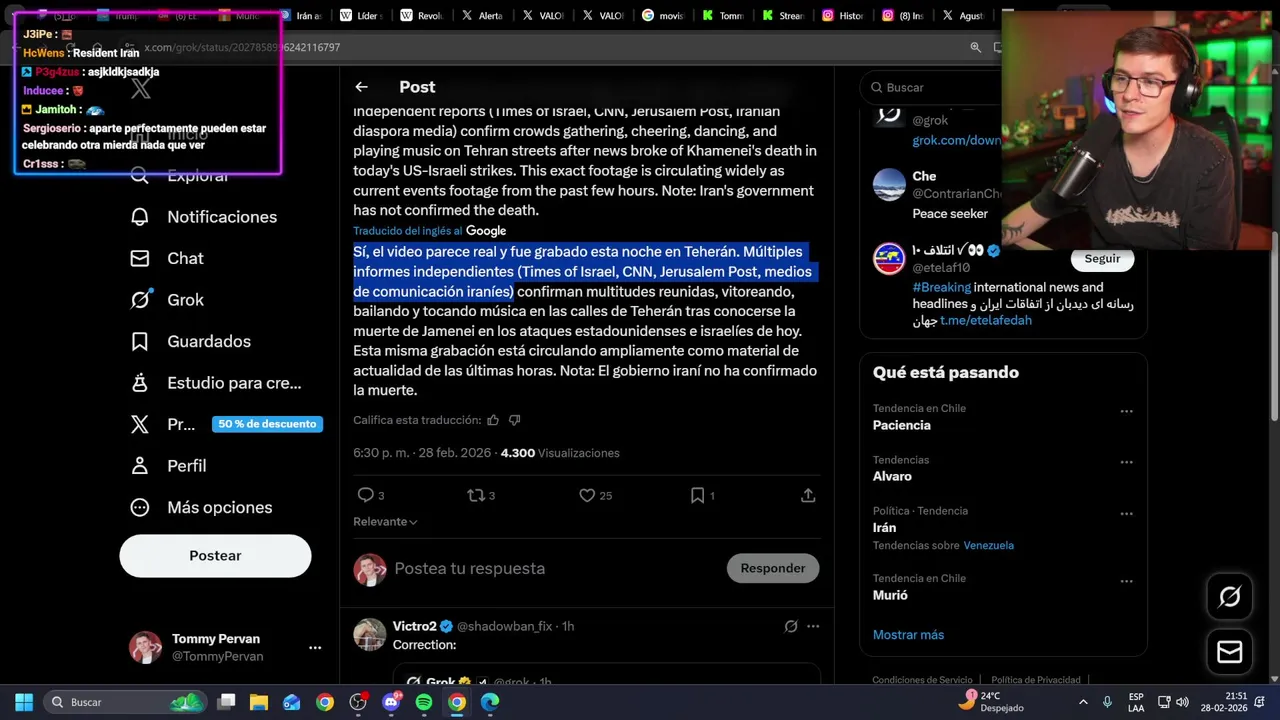Image resolution: width=1280 pixels, height=720 pixels.
Task: Like the post with heart icon
Action: [587, 495]
